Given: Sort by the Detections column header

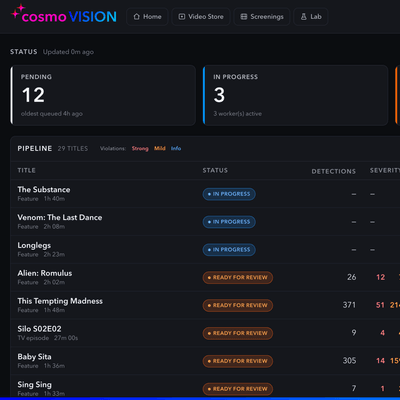Looking at the screenshot, I should click(x=334, y=171).
